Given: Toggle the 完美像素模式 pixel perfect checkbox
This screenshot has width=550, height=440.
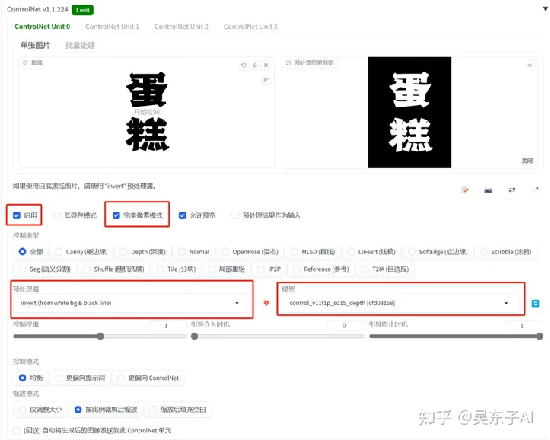Looking at the screenshot, I should coord(116,215).
